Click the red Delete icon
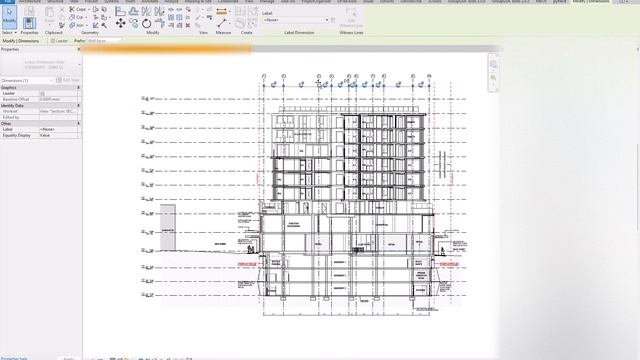 (188, 25)
